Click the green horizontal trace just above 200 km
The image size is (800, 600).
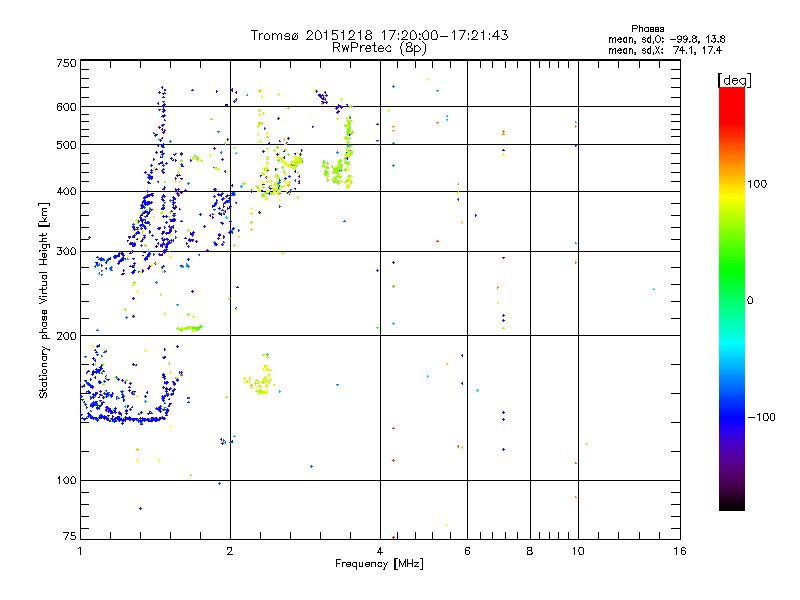pyautogui.click(x=189, y=328)
